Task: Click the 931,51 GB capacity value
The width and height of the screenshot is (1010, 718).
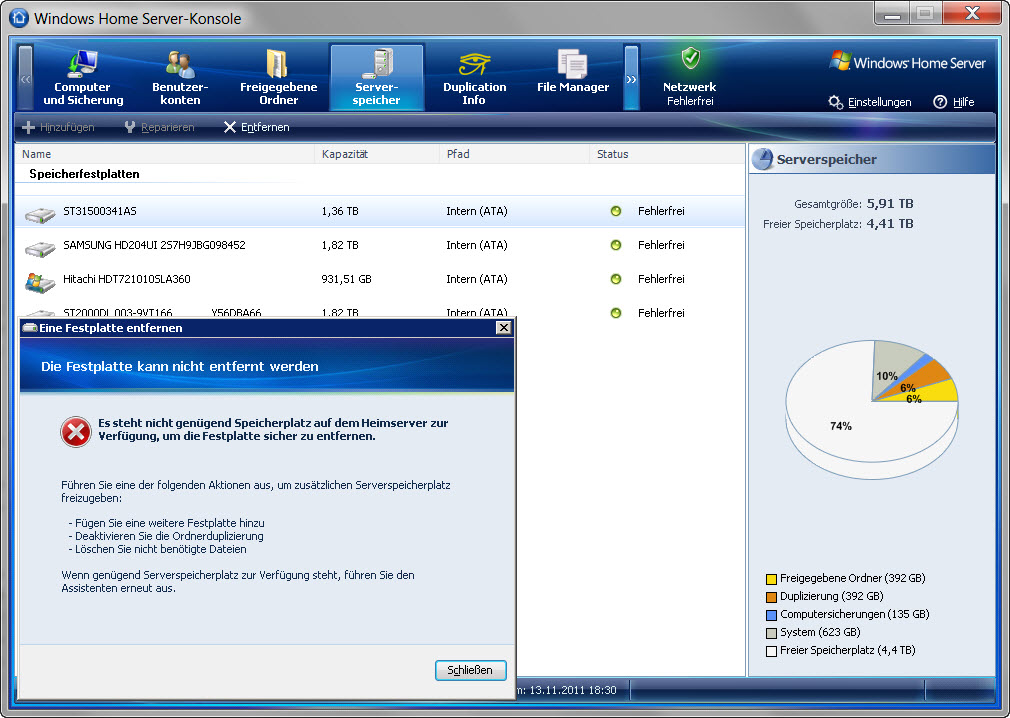Action: pos(347,279)
